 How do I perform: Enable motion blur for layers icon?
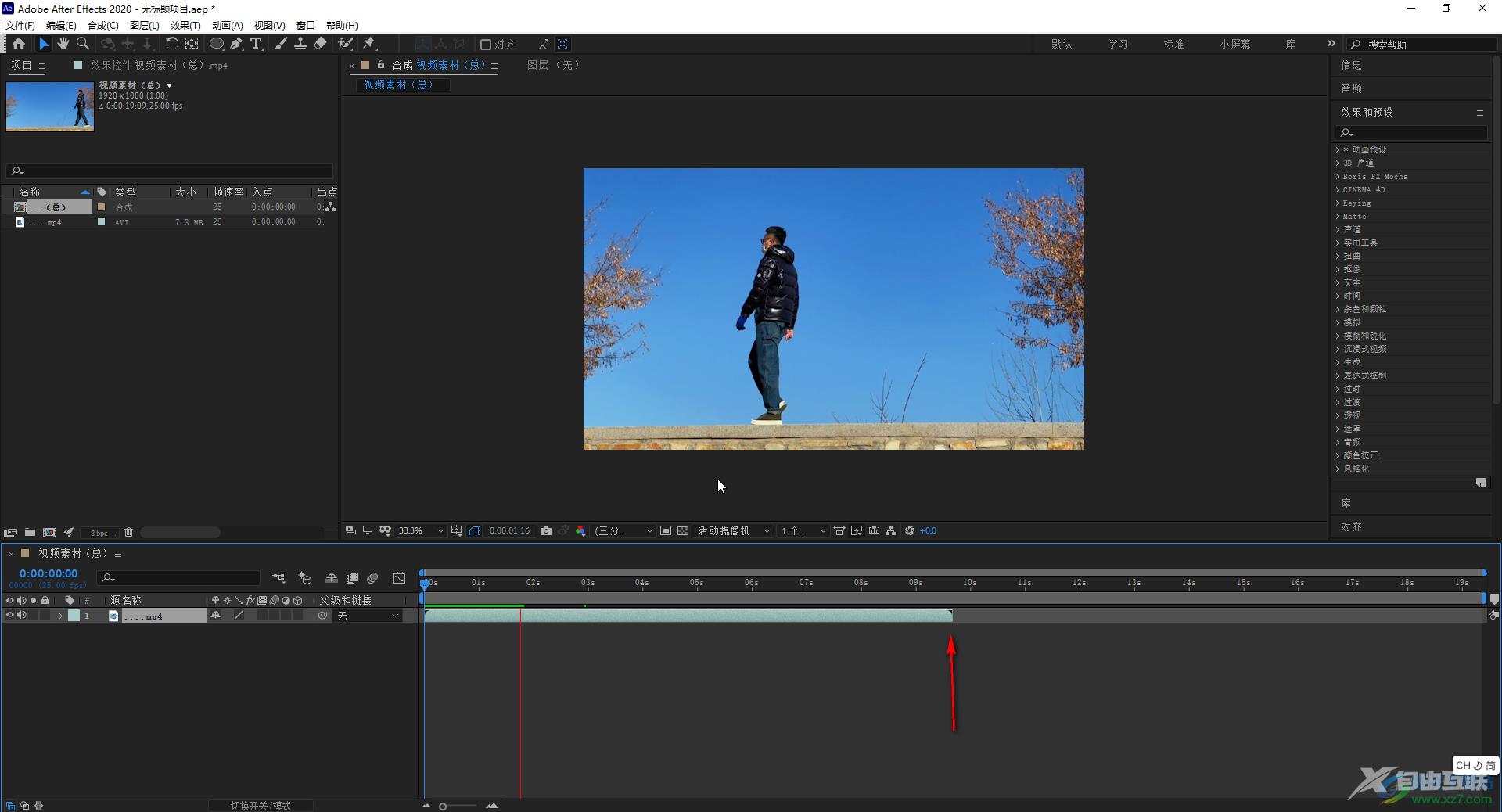[373, 578]
